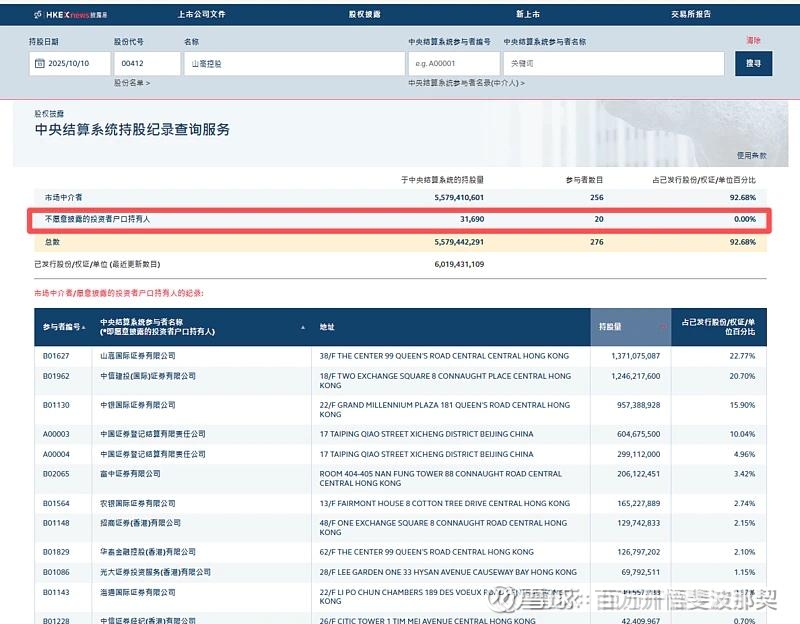Open the 使用条款 terms link

(752, 155)
